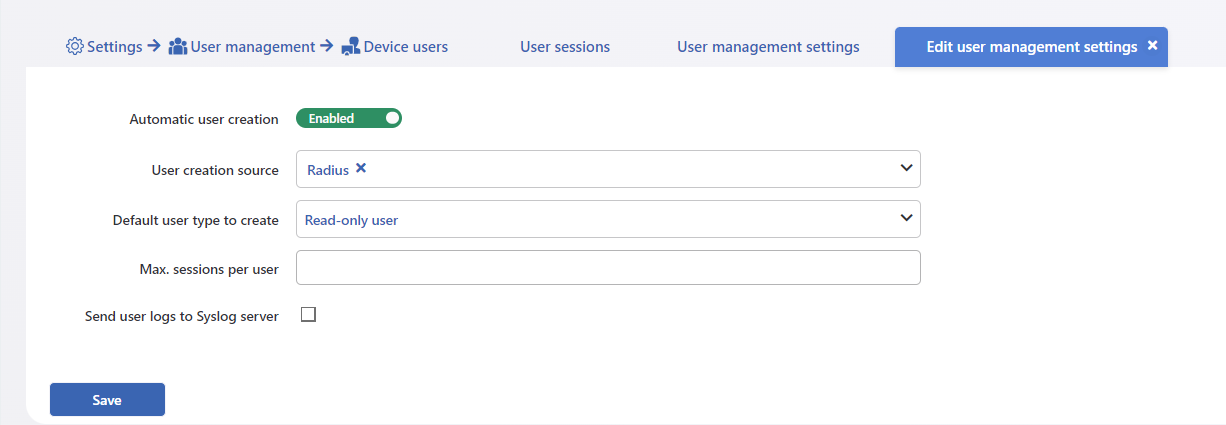The height and width of the screenshot is (425, 1226).
Task: Select the Read-only user combo box
Action: coord(608,219)
